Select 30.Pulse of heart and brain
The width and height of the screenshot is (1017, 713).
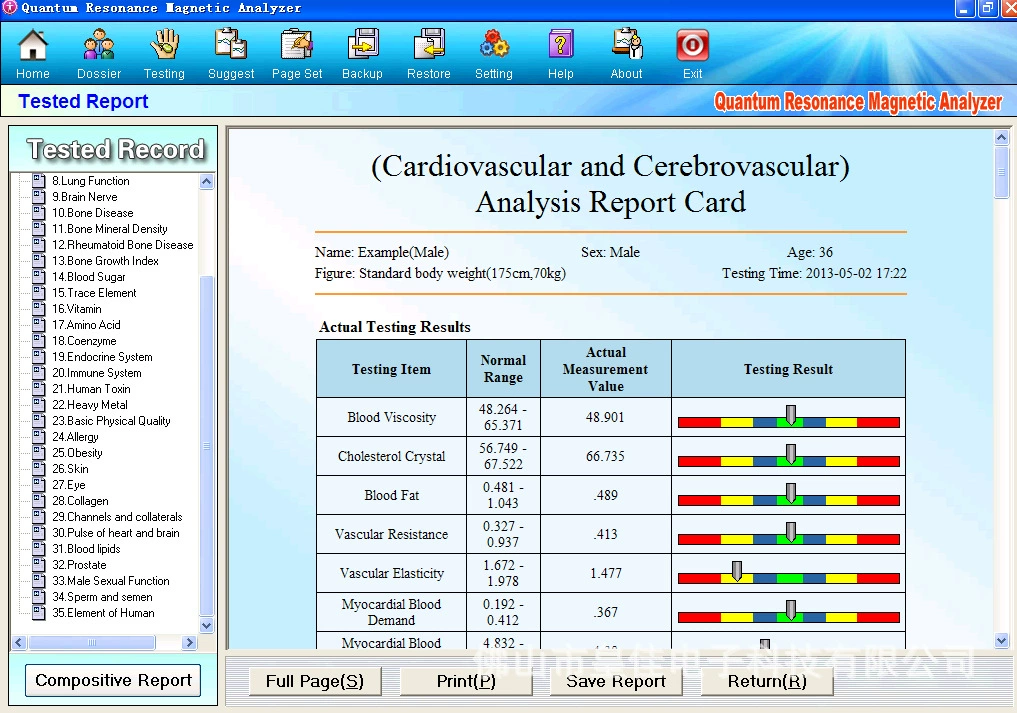pyautogui.click(x=115, y=533)
